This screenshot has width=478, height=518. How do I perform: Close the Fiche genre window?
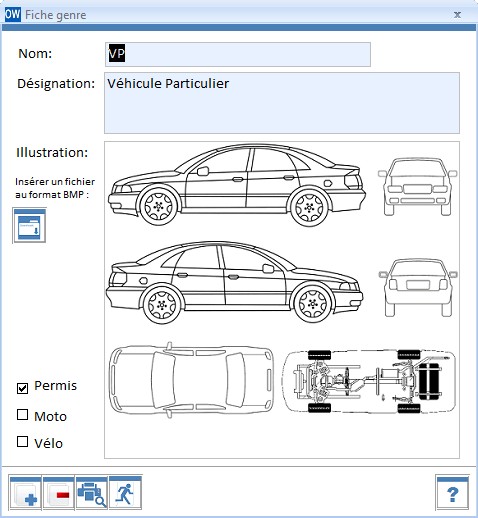(457, 15)
